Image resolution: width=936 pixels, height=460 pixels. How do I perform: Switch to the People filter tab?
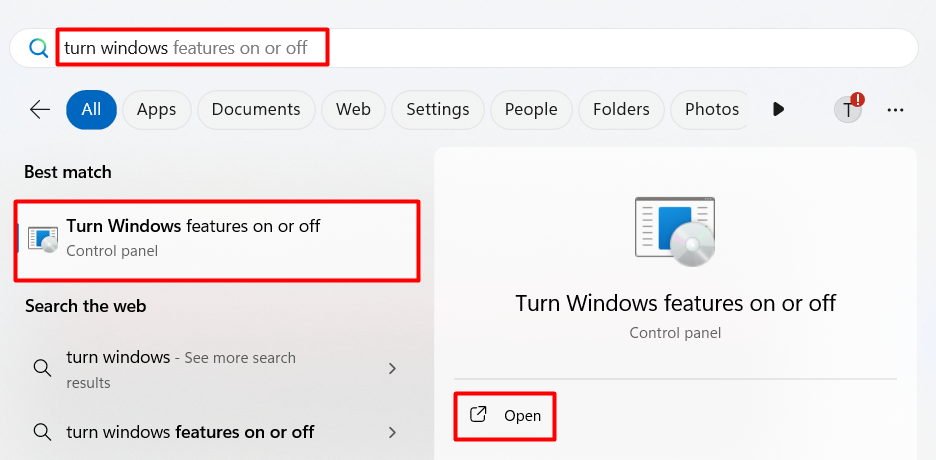pyautogui.click(x=531, y=110)
